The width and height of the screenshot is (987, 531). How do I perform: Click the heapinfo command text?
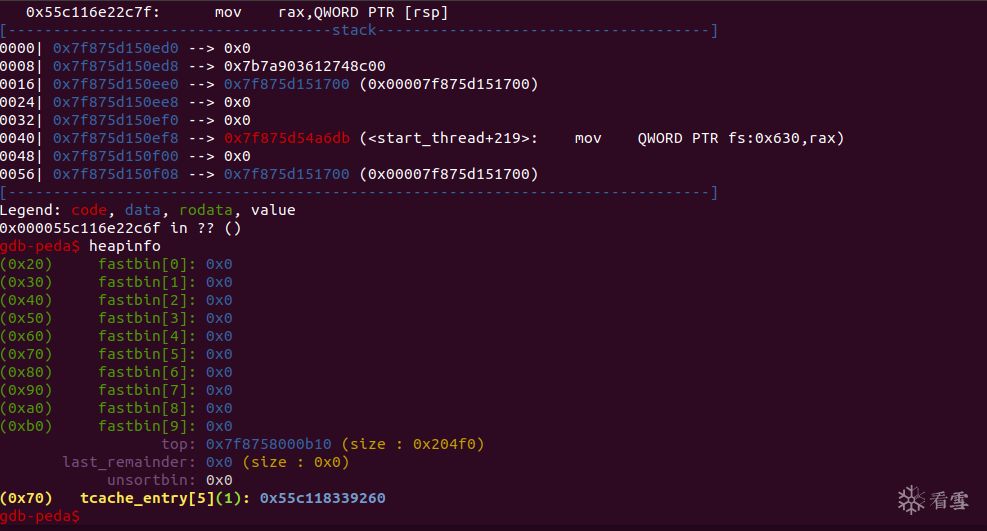point(124,246)
